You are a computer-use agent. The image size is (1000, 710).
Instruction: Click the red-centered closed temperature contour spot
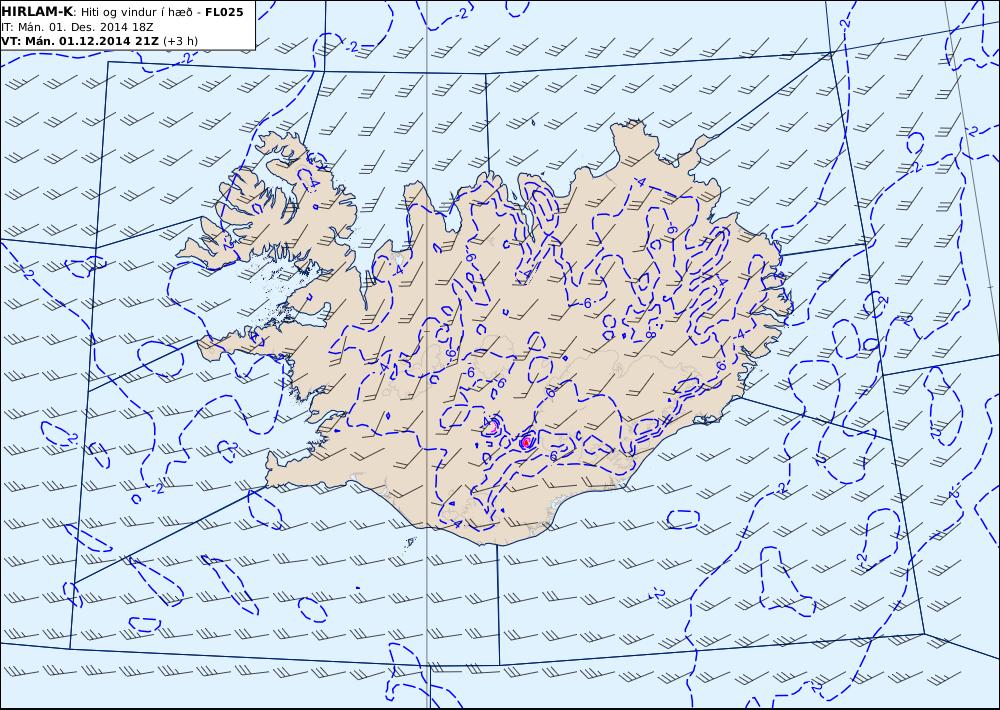click(x=526, y=441)
